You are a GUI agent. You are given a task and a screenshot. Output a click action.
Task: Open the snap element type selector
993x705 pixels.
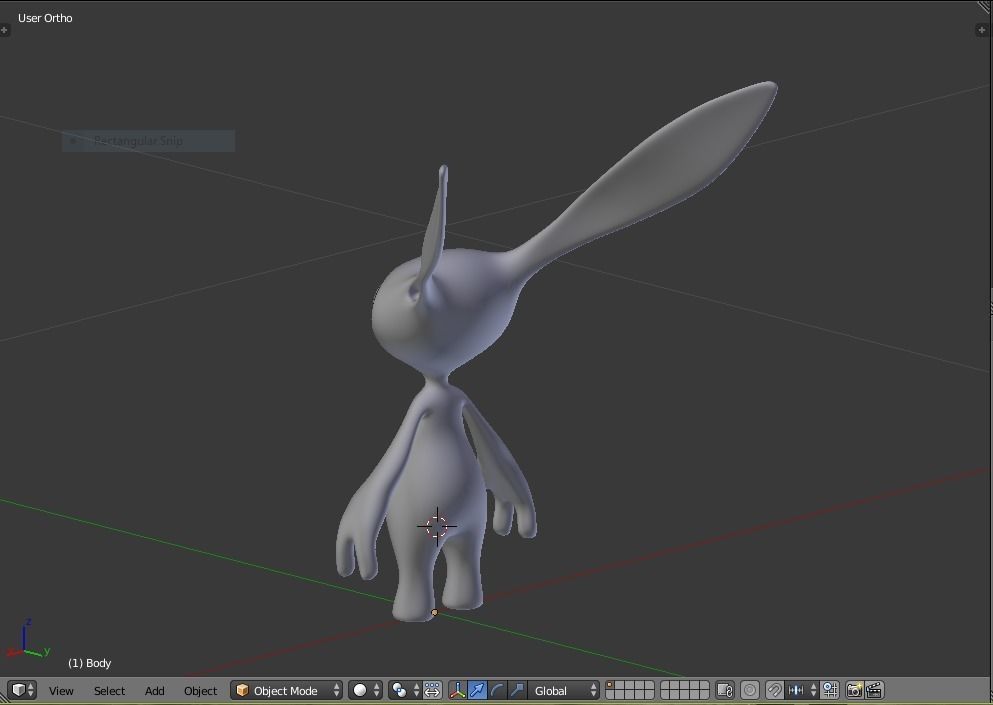click(x=801, y=690)
